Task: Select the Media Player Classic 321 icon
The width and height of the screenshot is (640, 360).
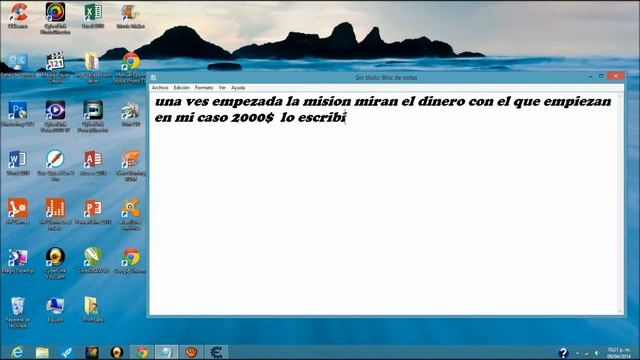Action: [x=56, y=67]
